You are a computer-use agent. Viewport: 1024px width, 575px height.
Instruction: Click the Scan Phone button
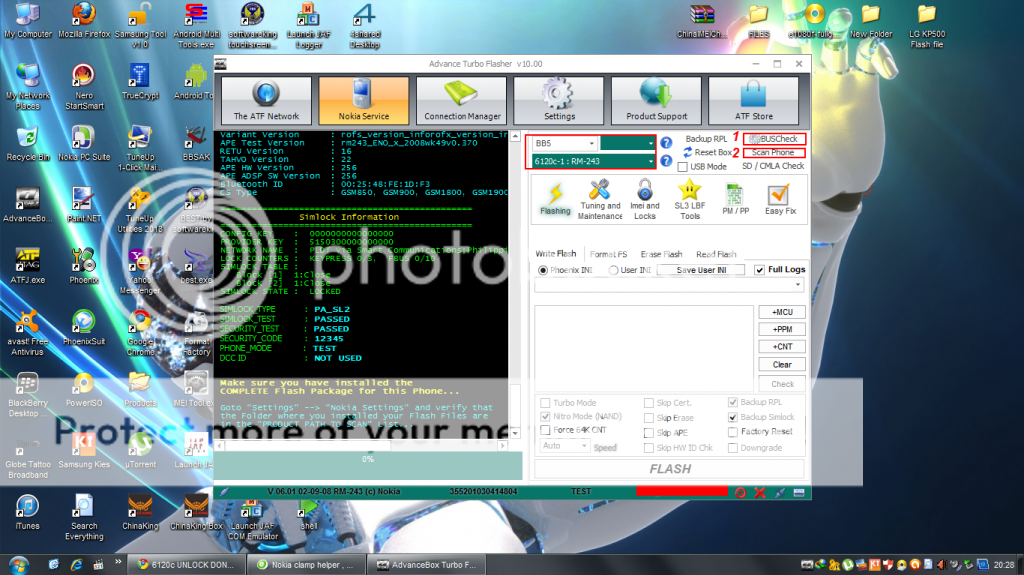(775, 152)
